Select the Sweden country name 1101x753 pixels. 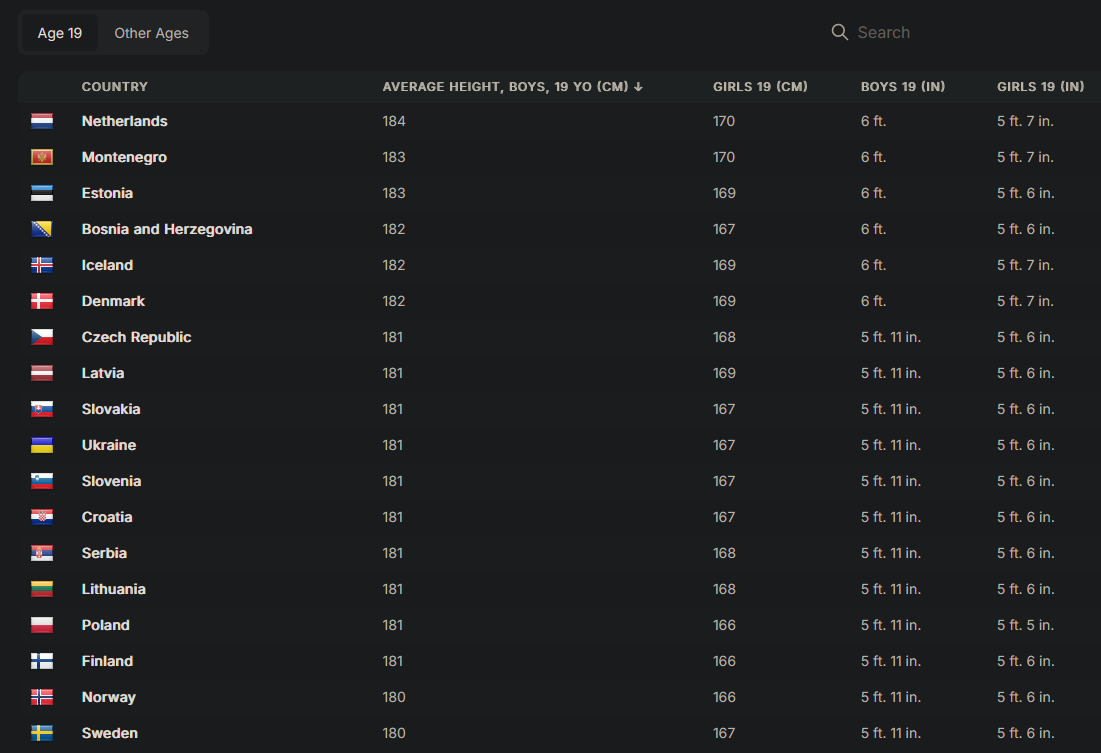(110, 733)
